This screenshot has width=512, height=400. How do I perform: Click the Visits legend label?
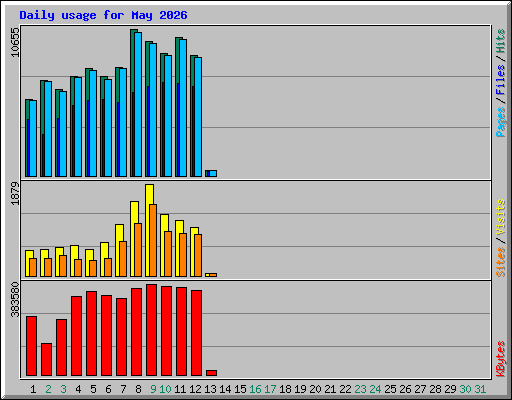coord(501,217)
